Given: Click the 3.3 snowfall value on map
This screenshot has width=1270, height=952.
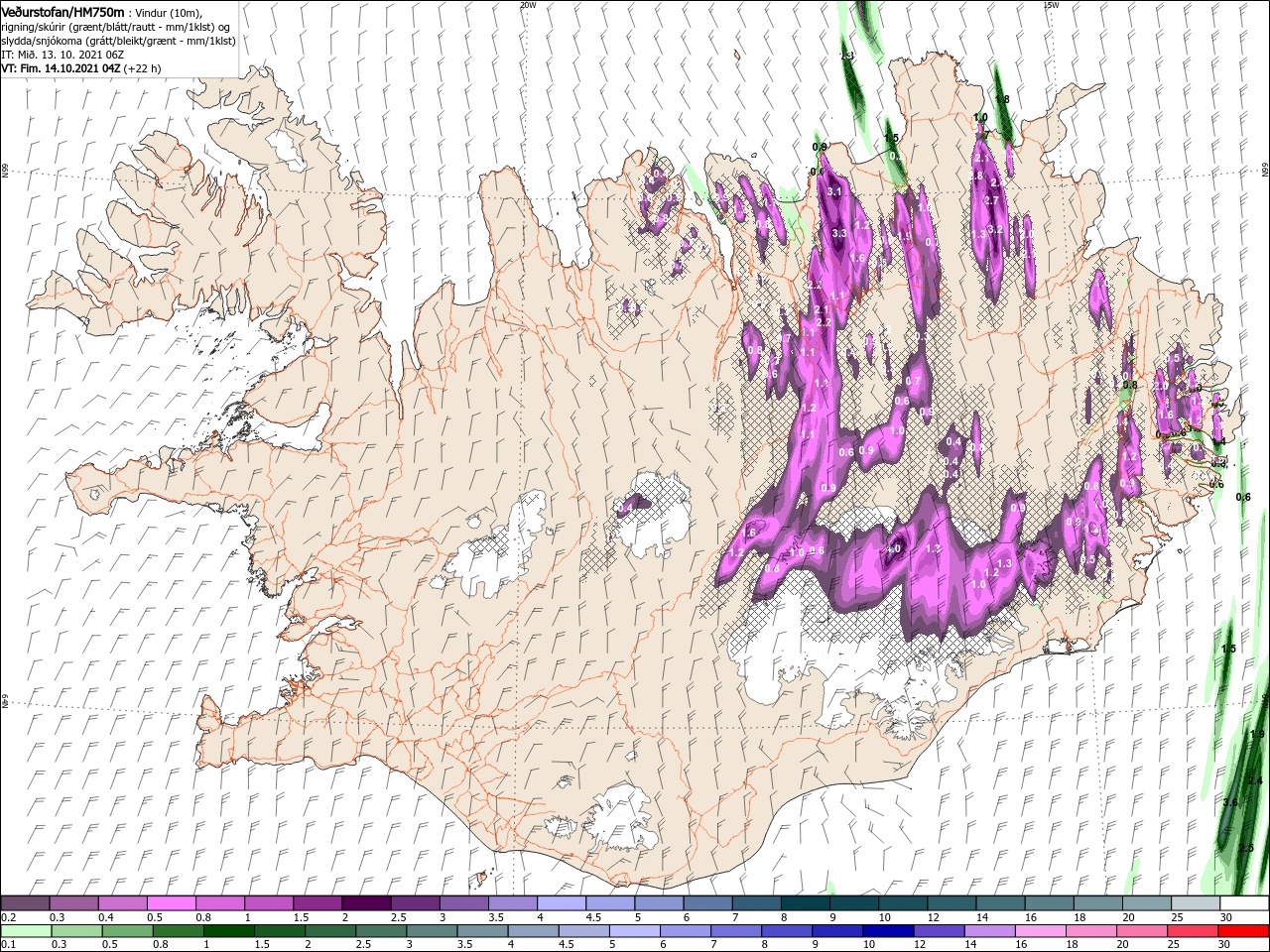Looking at the screenshot, I should click(838, 233).
